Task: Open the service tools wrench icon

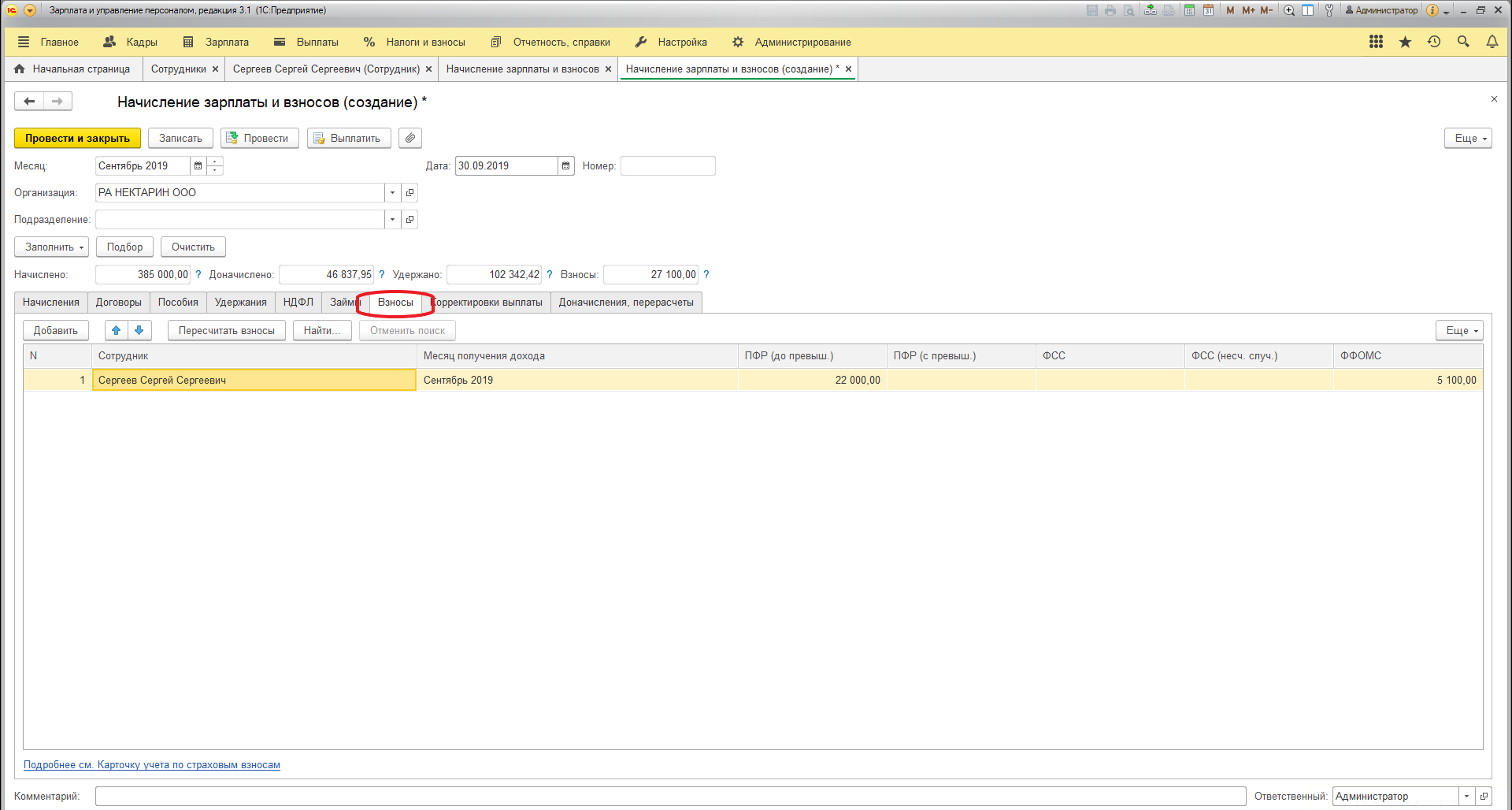Action: tap(1329, 10)
